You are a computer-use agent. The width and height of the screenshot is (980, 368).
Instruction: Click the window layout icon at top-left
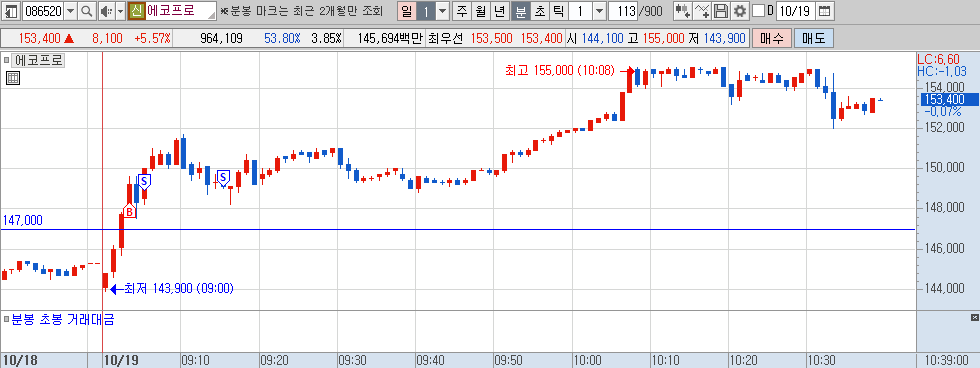point(11,11)
